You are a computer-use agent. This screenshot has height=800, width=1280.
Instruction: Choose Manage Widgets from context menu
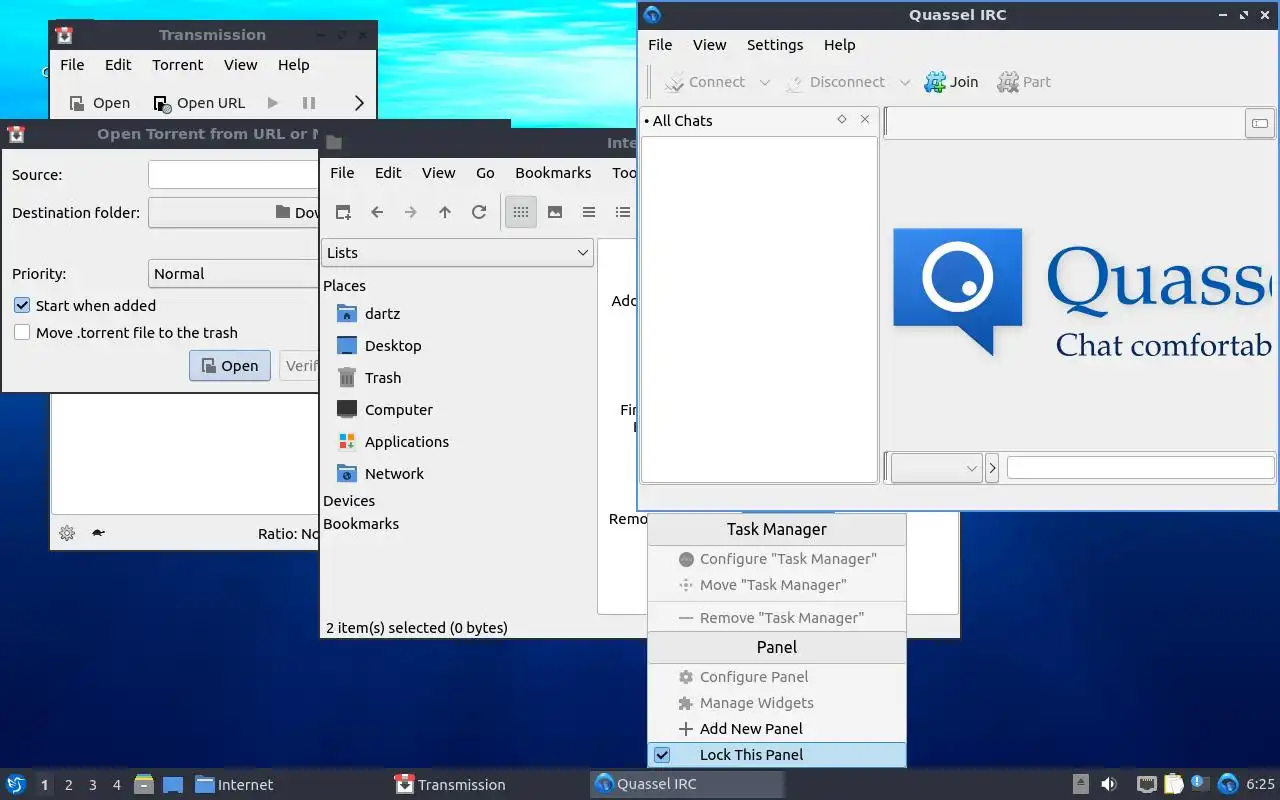(x=777, y=703)
